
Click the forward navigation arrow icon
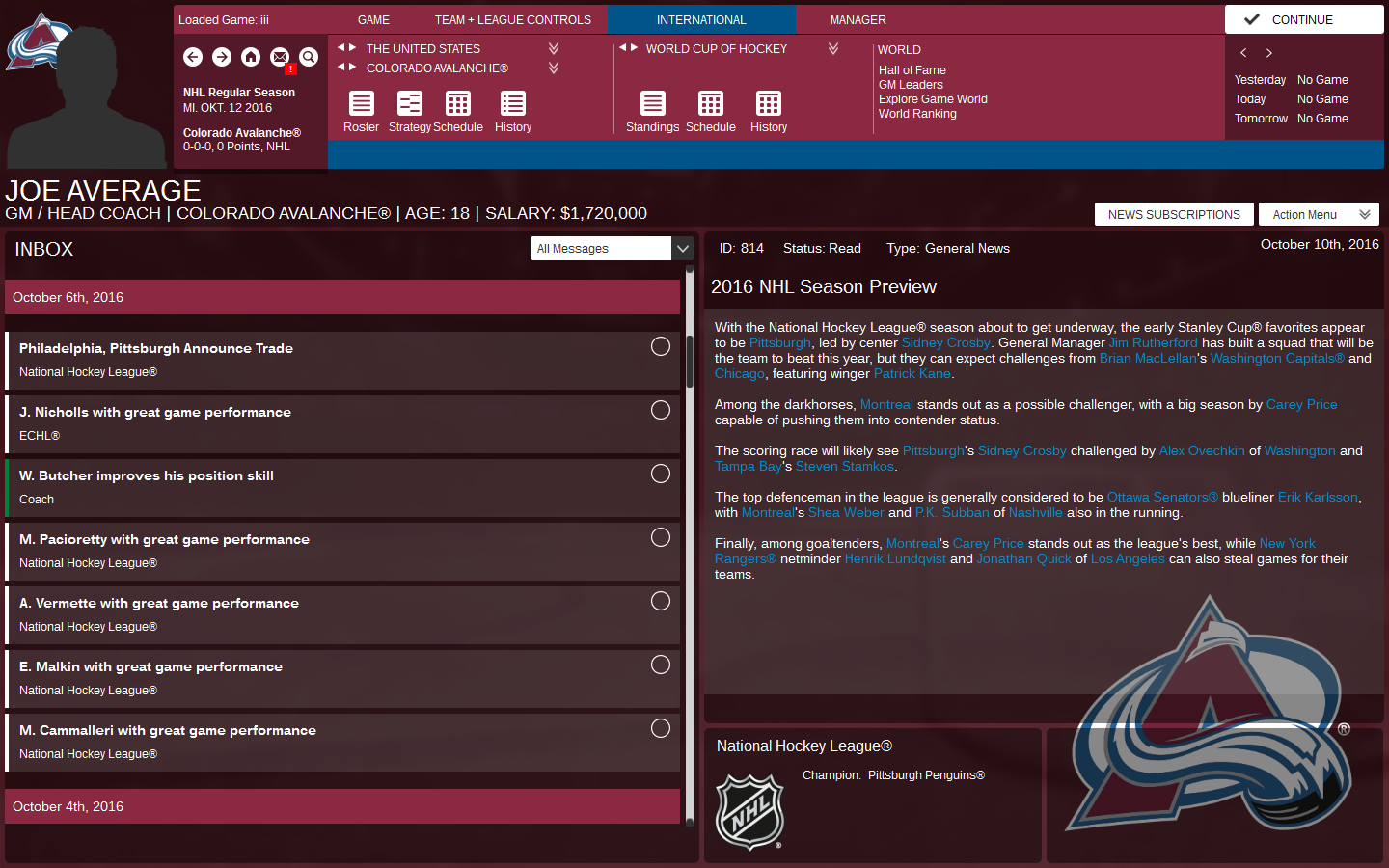(222, 57)
